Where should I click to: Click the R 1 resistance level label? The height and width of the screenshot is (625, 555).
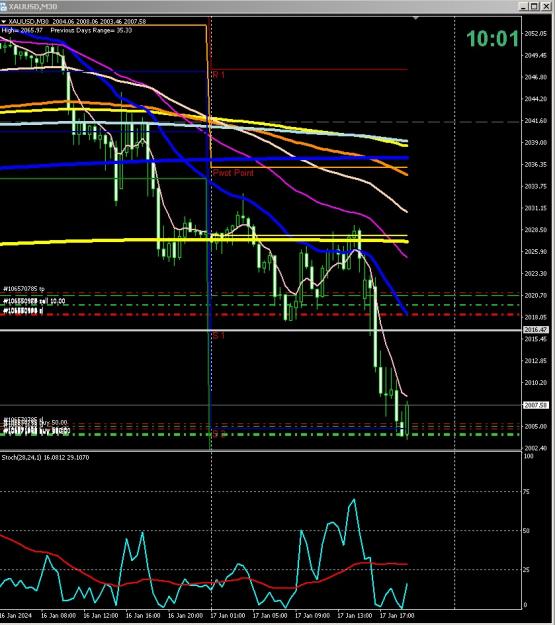point(218,75)
